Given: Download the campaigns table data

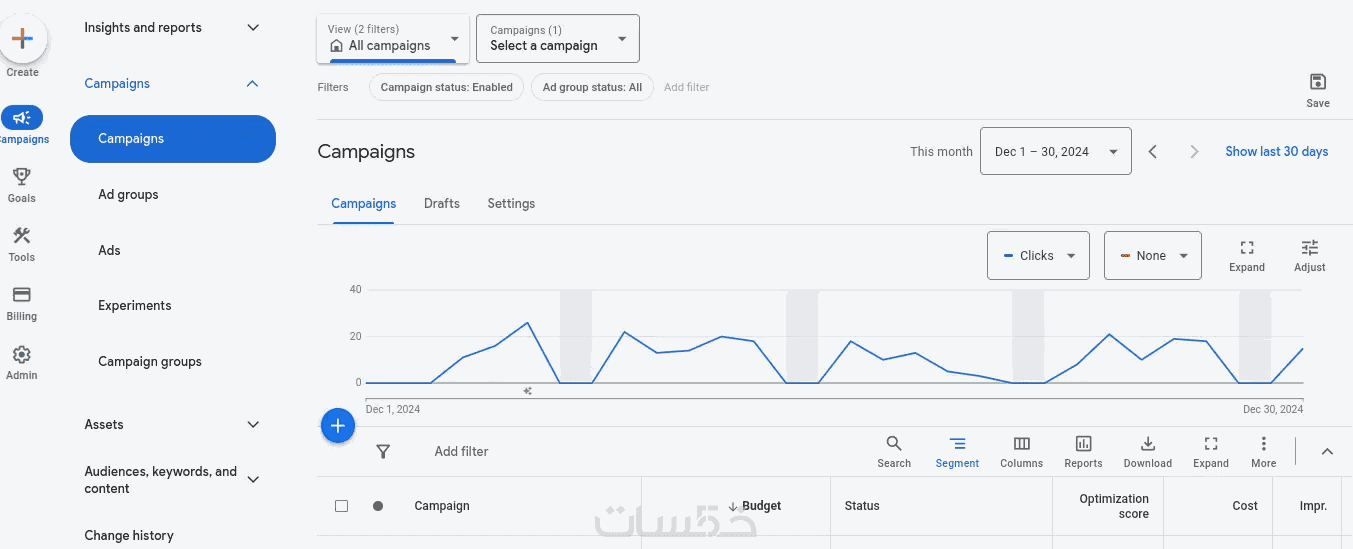Looking at the screenshot, I should 1147,445.
